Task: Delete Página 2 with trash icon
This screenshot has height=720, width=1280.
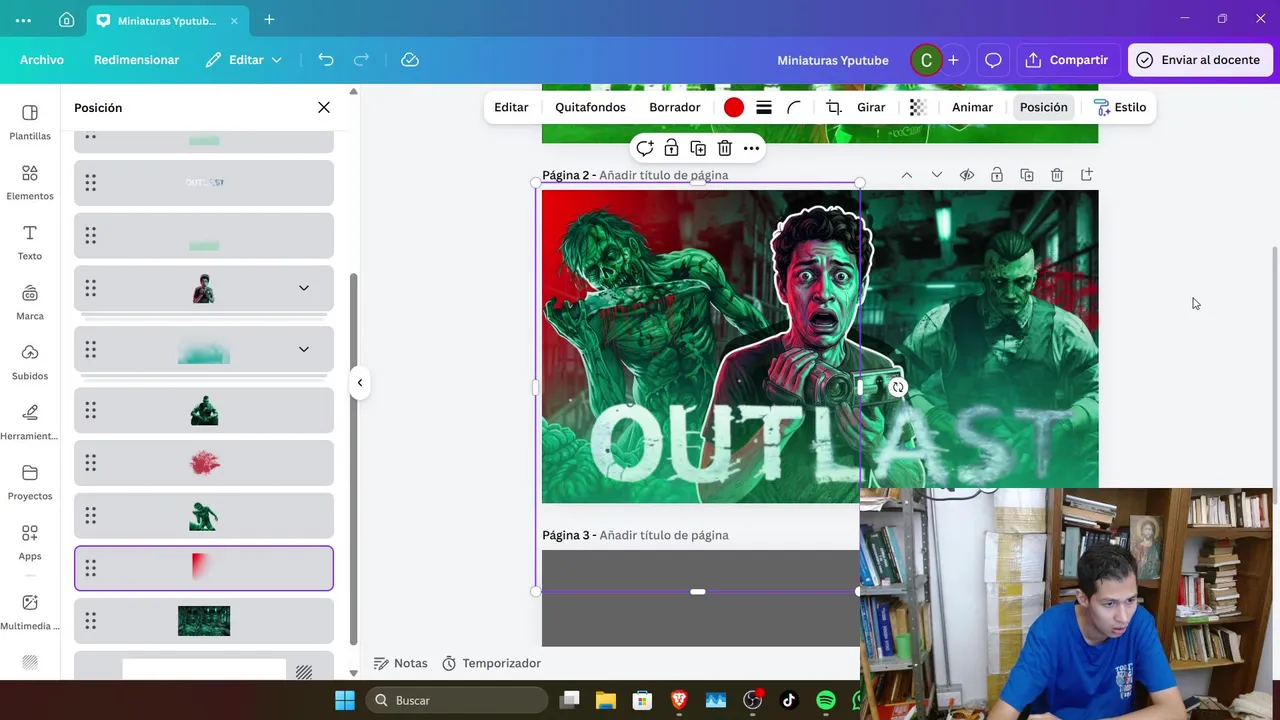Action: (x=1057, y=175)
